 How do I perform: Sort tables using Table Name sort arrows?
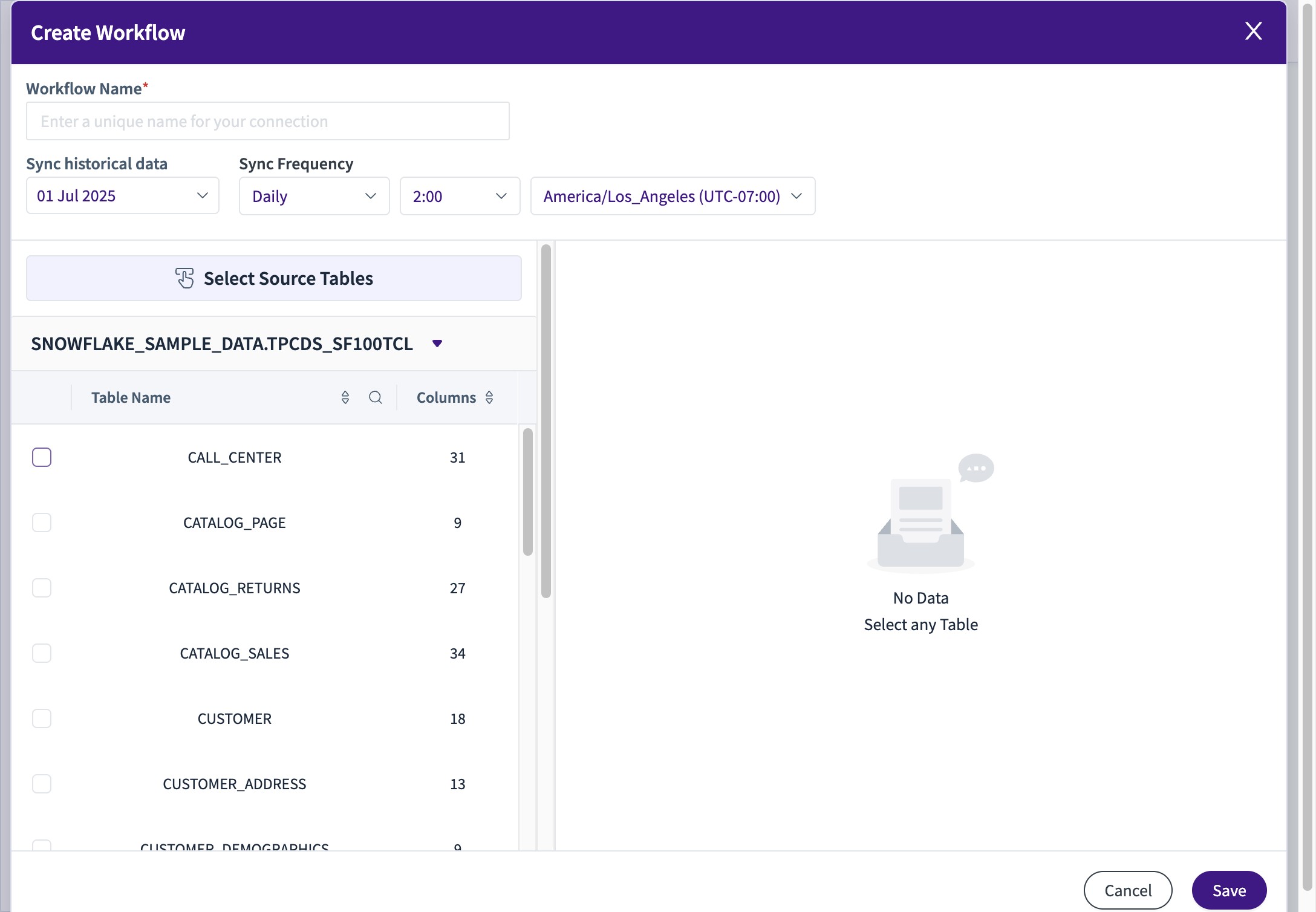[345, 397]
